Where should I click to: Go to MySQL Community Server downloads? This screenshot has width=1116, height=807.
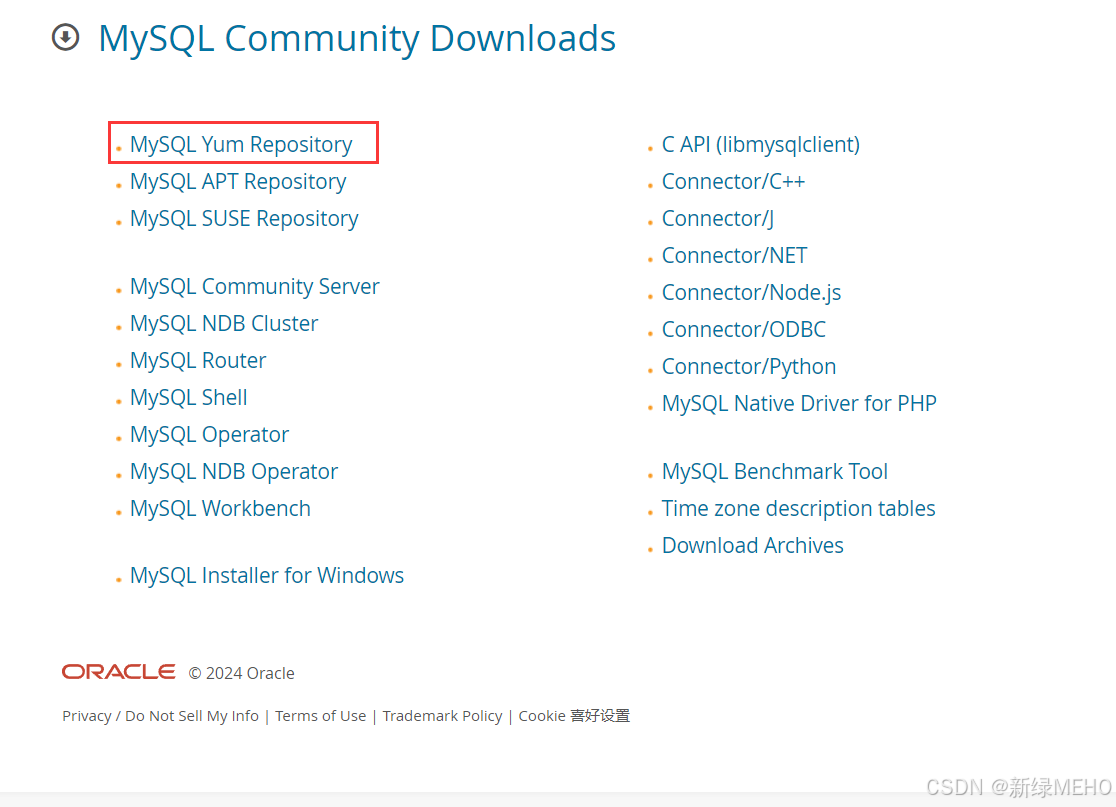[255, 286]
